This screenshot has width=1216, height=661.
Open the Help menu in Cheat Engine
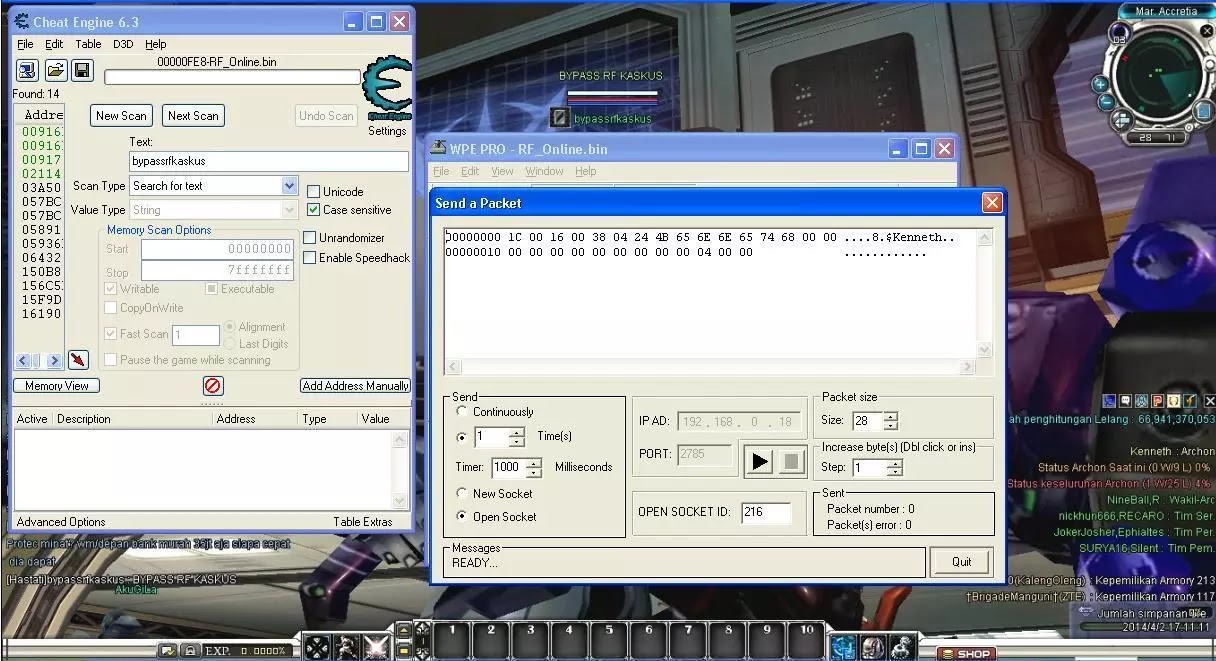pyautogui.click(x=155, y=44)
